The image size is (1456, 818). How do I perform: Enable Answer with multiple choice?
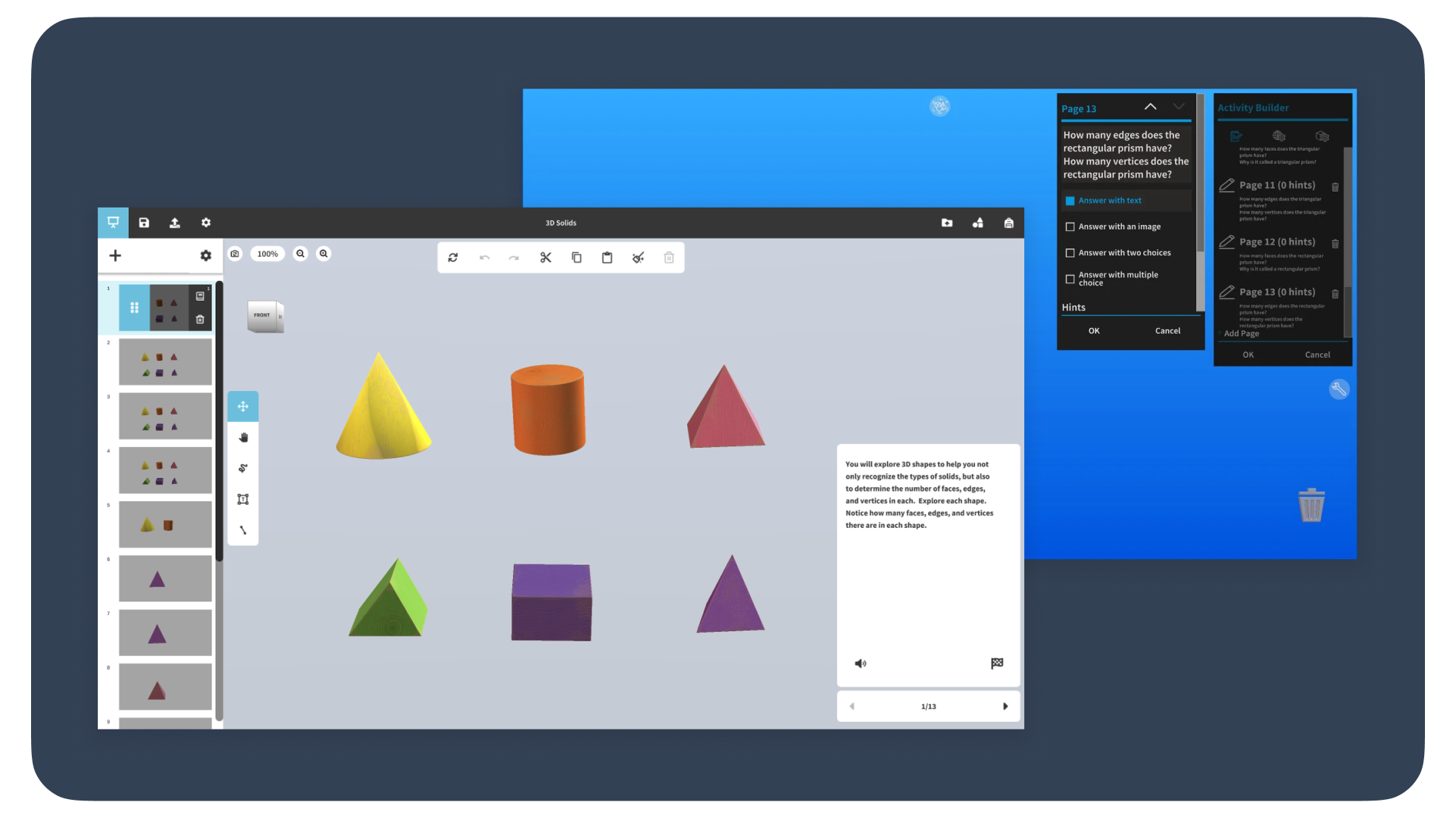(x=1070, y=279)
